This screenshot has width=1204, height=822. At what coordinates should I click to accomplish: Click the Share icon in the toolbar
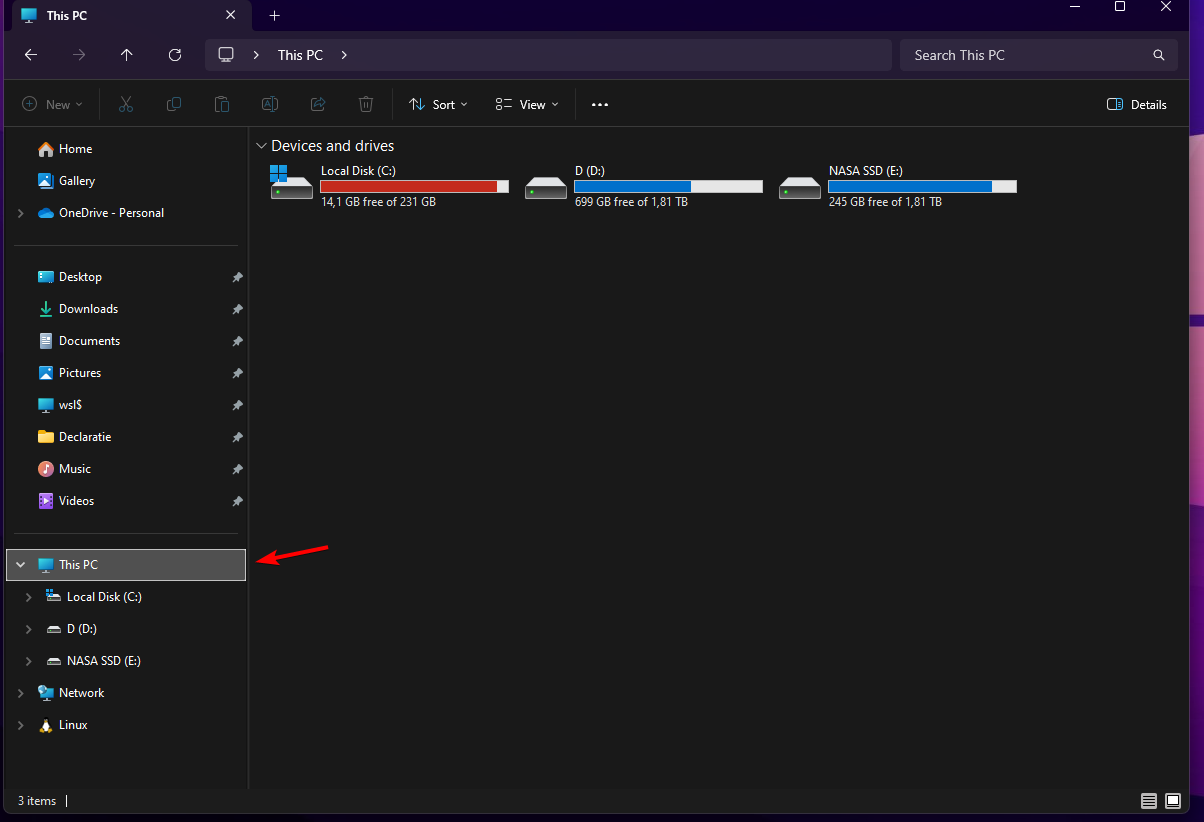(318, 104)
